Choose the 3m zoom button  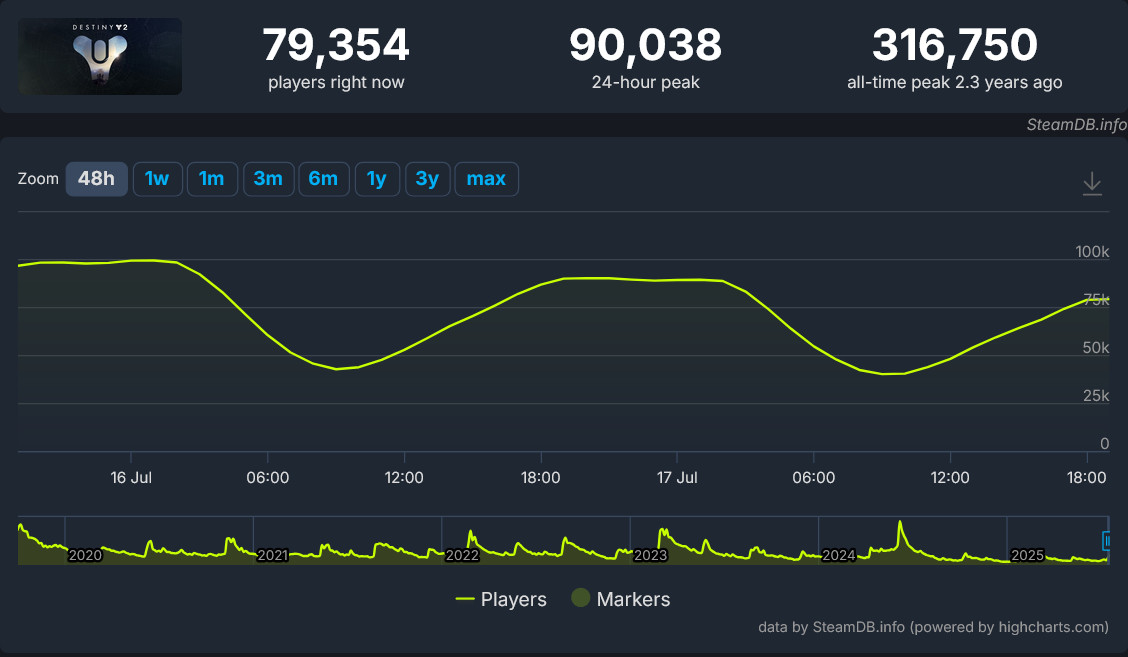tap(268, 179)
